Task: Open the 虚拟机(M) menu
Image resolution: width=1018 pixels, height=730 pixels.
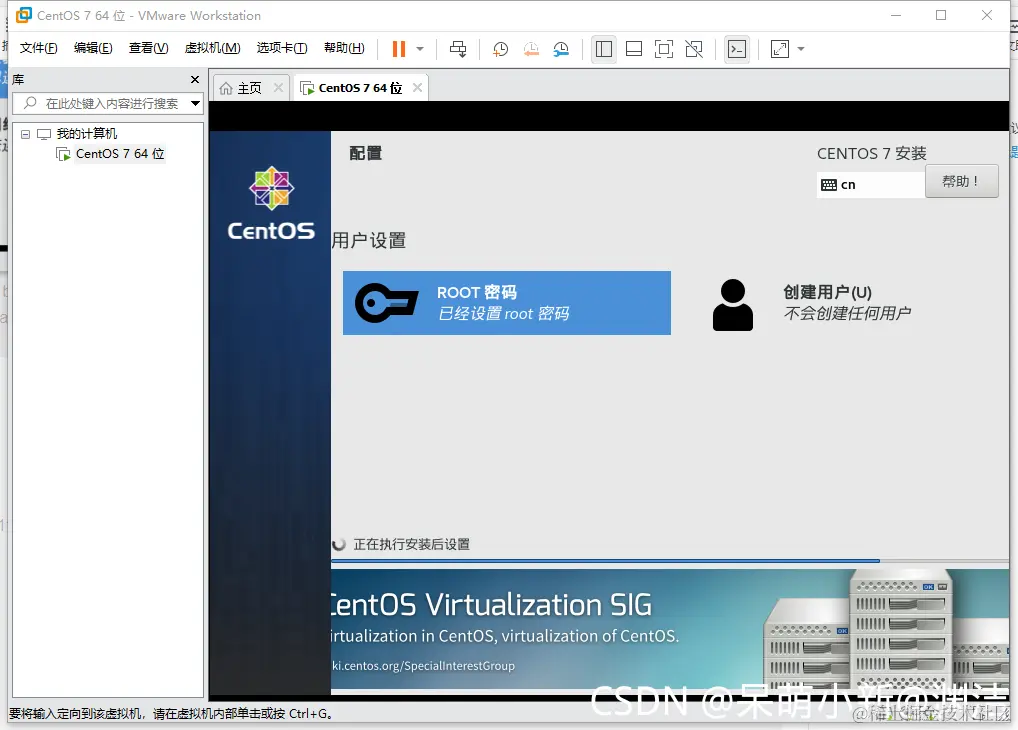Action: tap(212, 48)
